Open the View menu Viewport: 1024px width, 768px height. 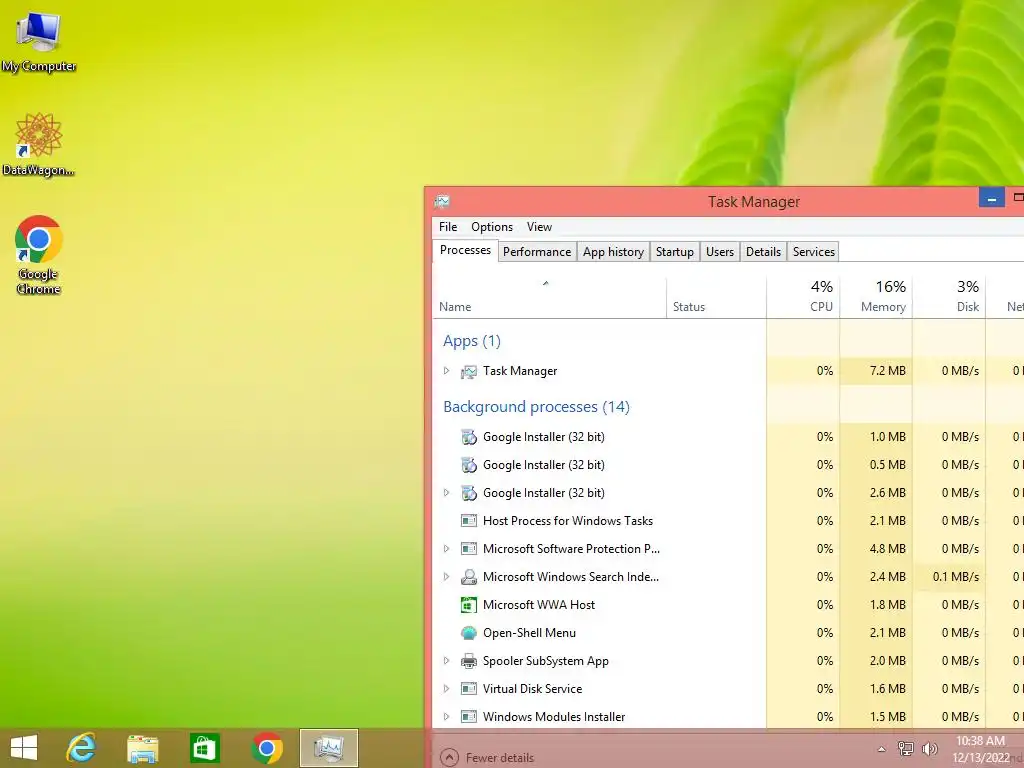[539, 227]
